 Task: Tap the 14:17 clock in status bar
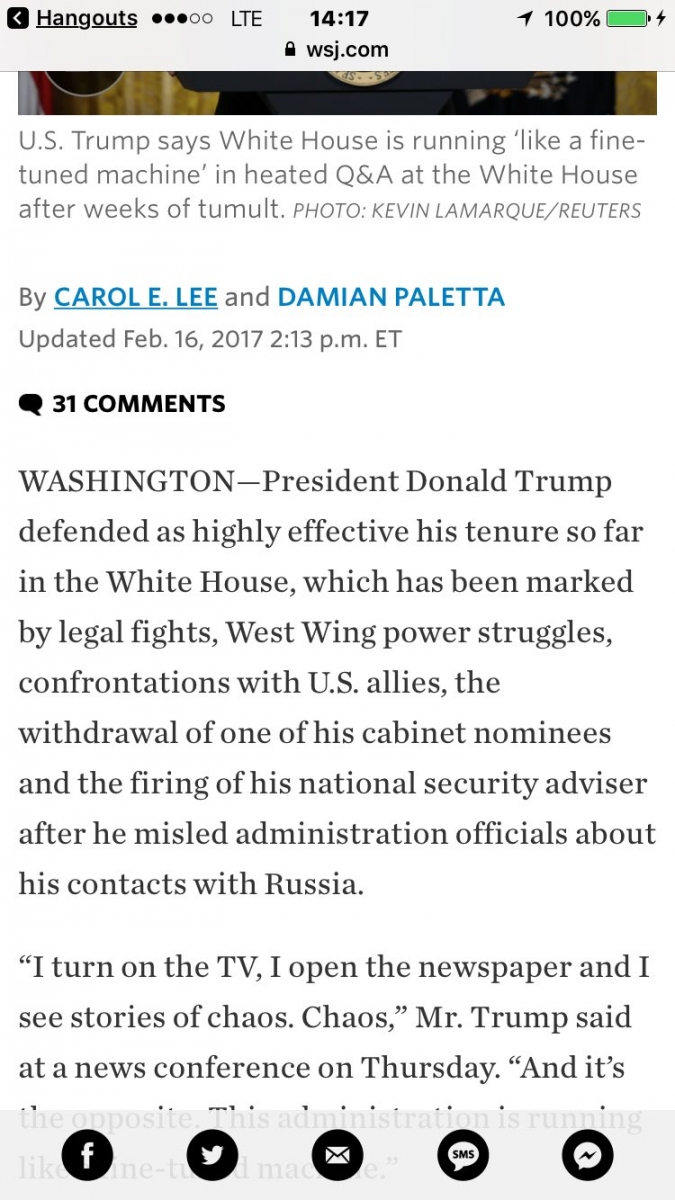point(339,18)
